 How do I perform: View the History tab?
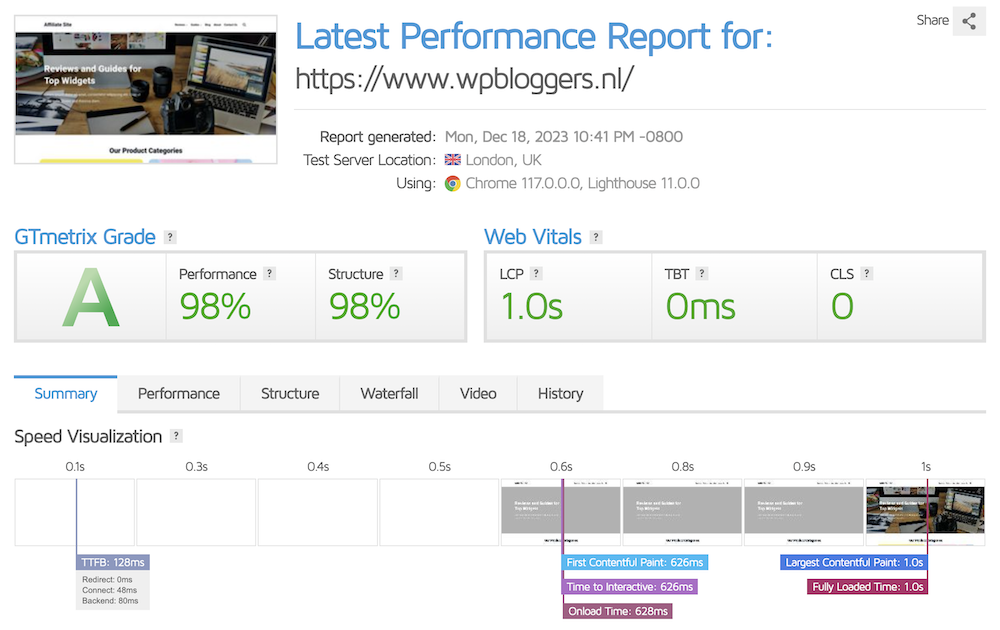click(x=560, y=394)
